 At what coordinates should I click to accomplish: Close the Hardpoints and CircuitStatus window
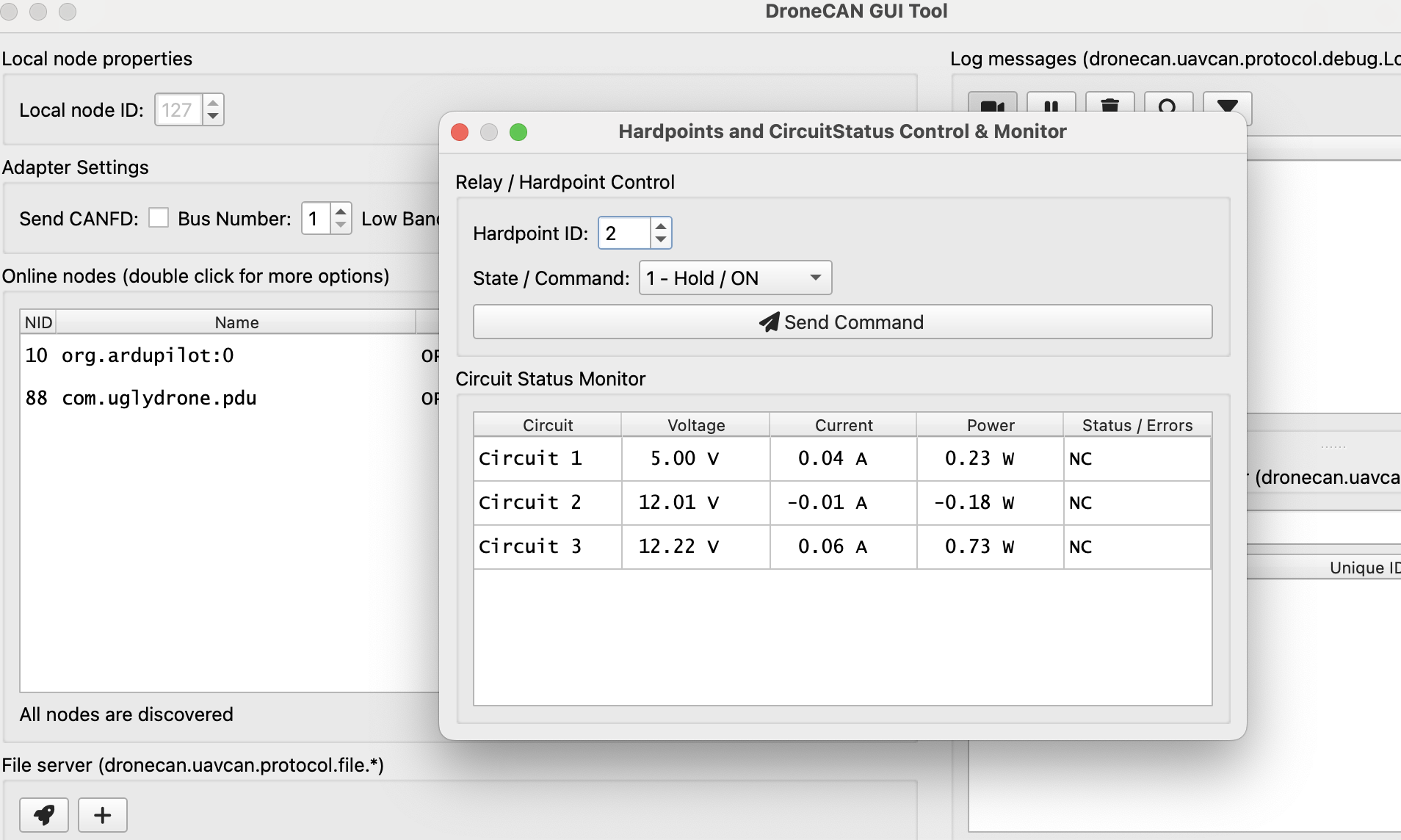[x=460, y=131]
